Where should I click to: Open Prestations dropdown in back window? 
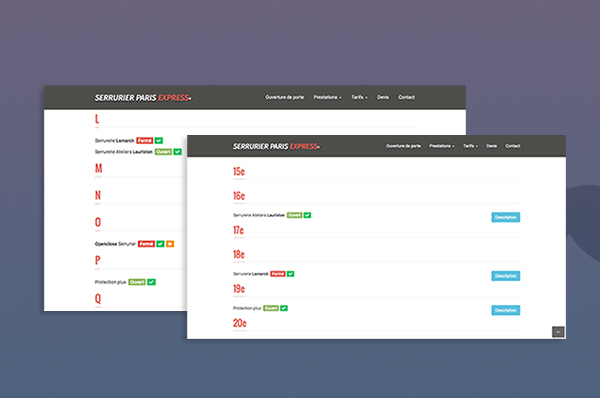[x=327, y=97]
